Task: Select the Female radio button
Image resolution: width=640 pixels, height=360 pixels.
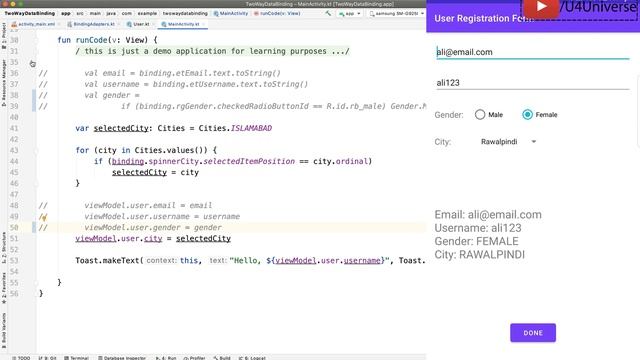Action: (x=527, y=115)
